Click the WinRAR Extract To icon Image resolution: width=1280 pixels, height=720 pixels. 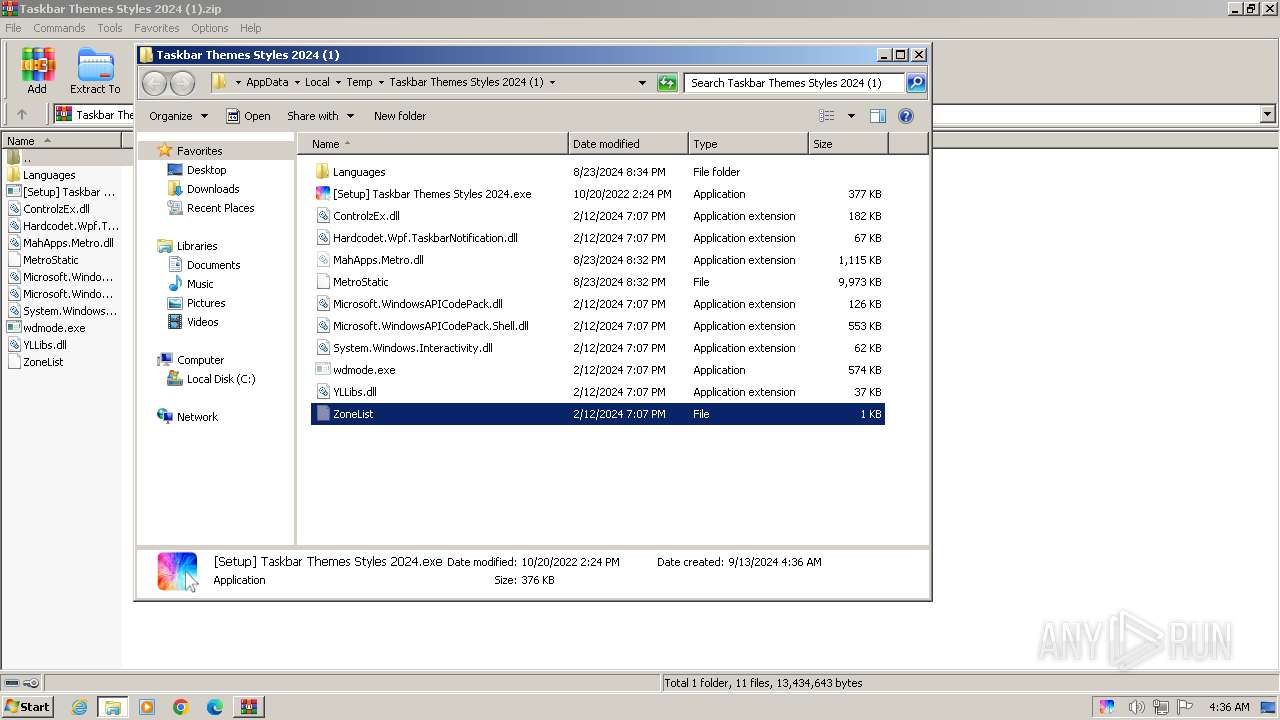[95, 70]
